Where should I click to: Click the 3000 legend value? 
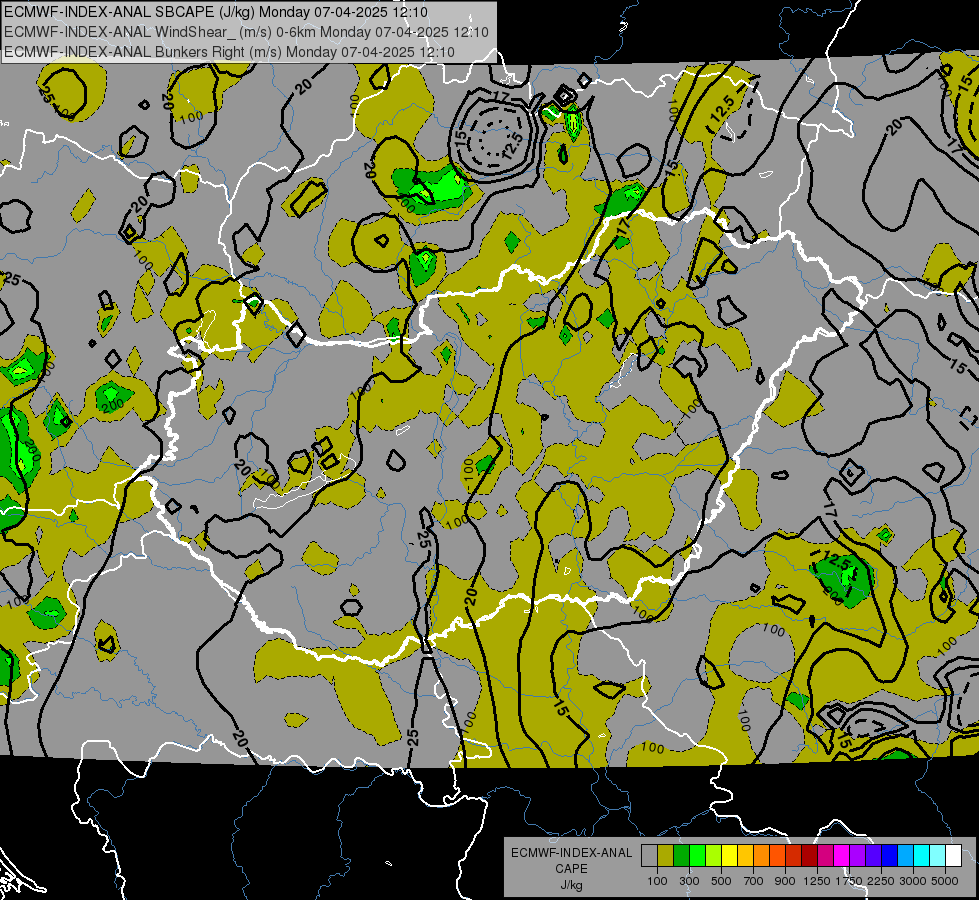(x=913, y=881)
